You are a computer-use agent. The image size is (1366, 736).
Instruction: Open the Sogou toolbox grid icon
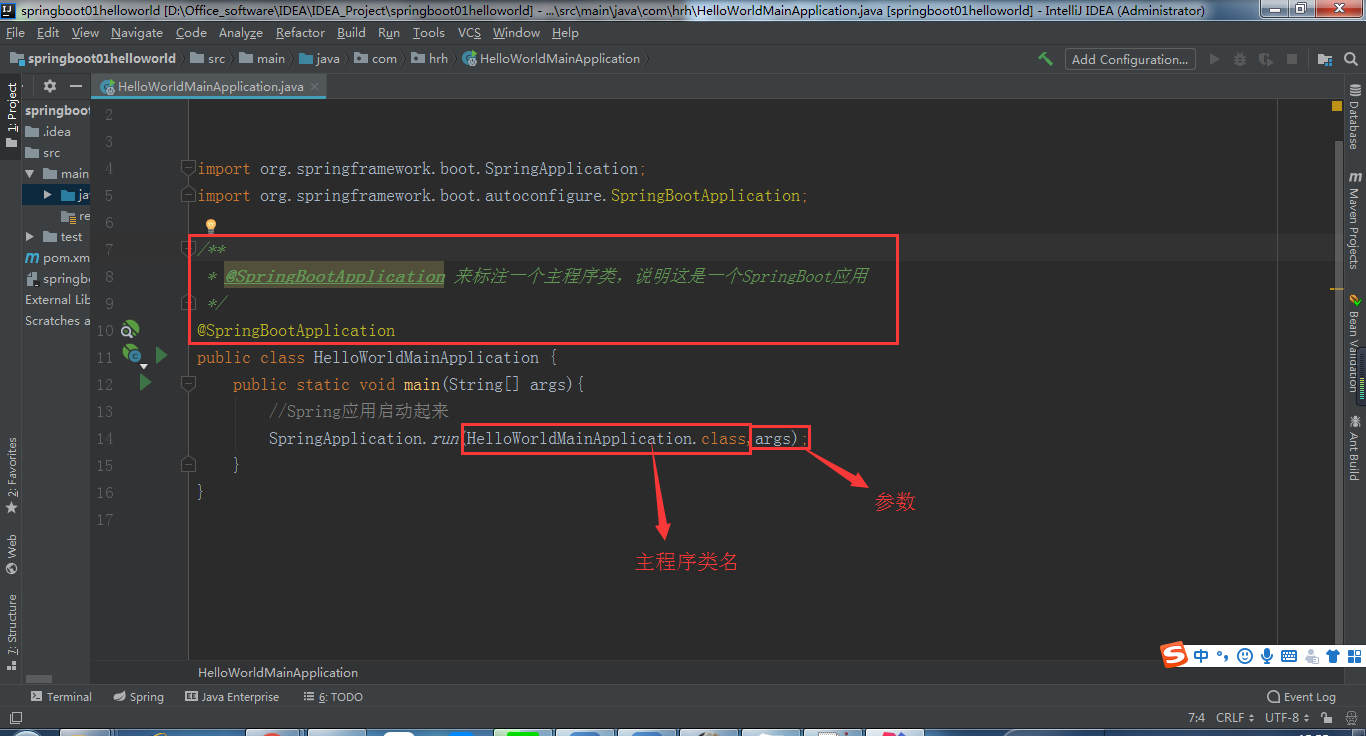(1353, 656)
